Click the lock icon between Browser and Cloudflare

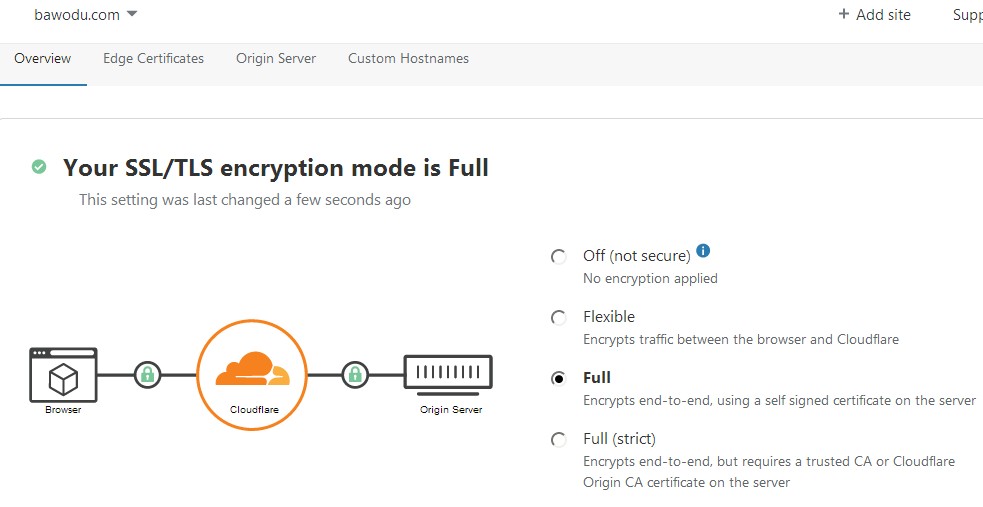tap(147, 375)
